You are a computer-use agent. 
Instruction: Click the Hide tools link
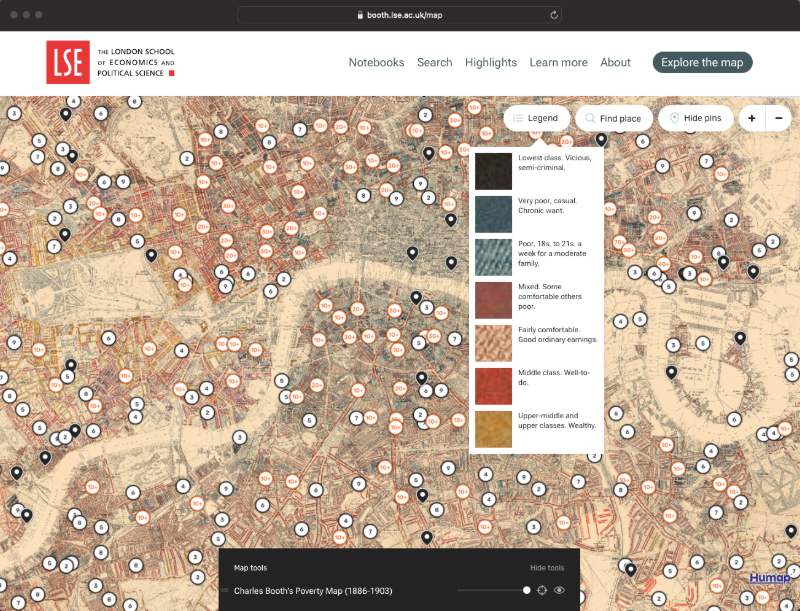click(x=547, y=568)
